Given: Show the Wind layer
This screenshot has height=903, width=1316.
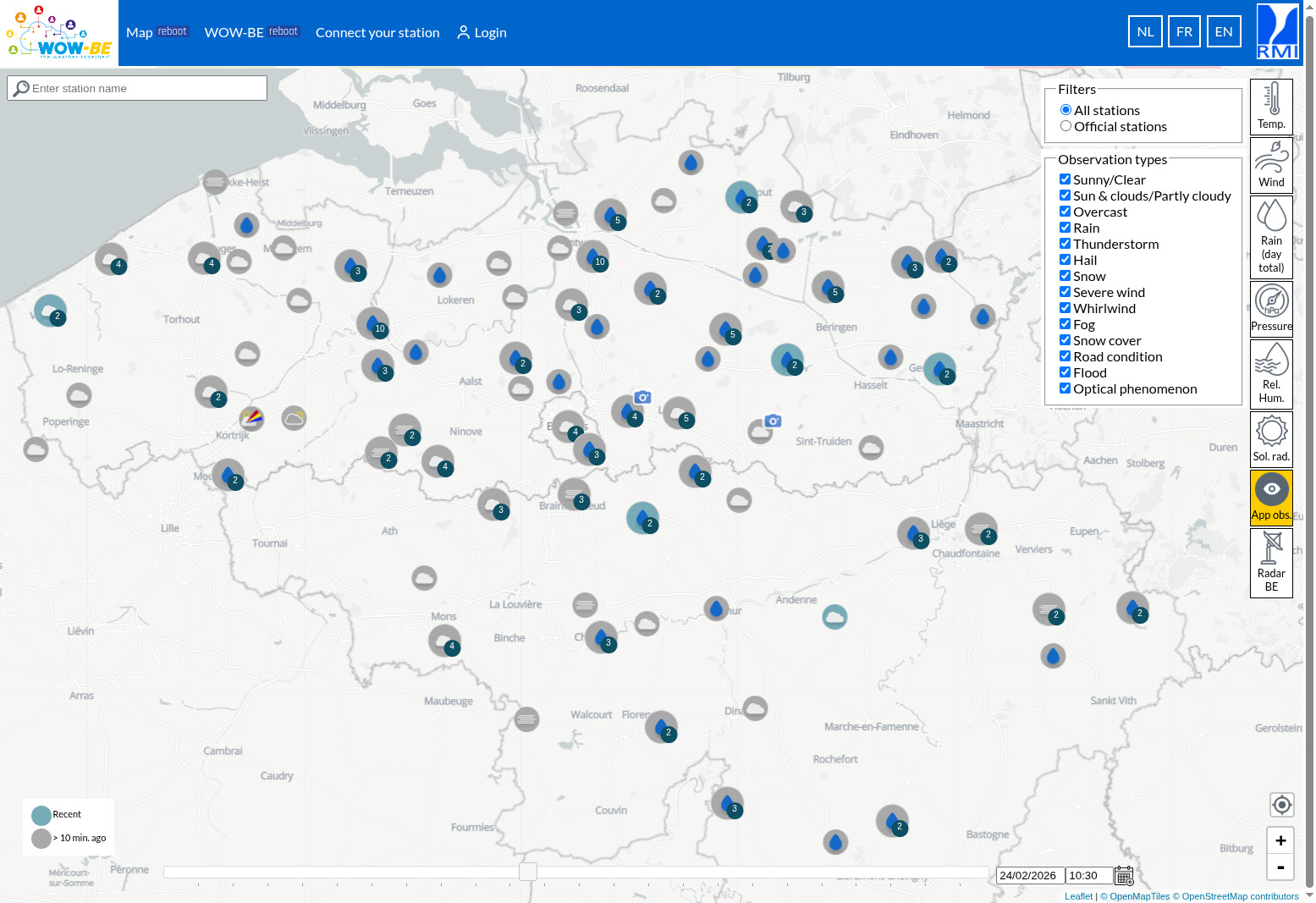Looking at the screenshot, I should click(1271, 165).
